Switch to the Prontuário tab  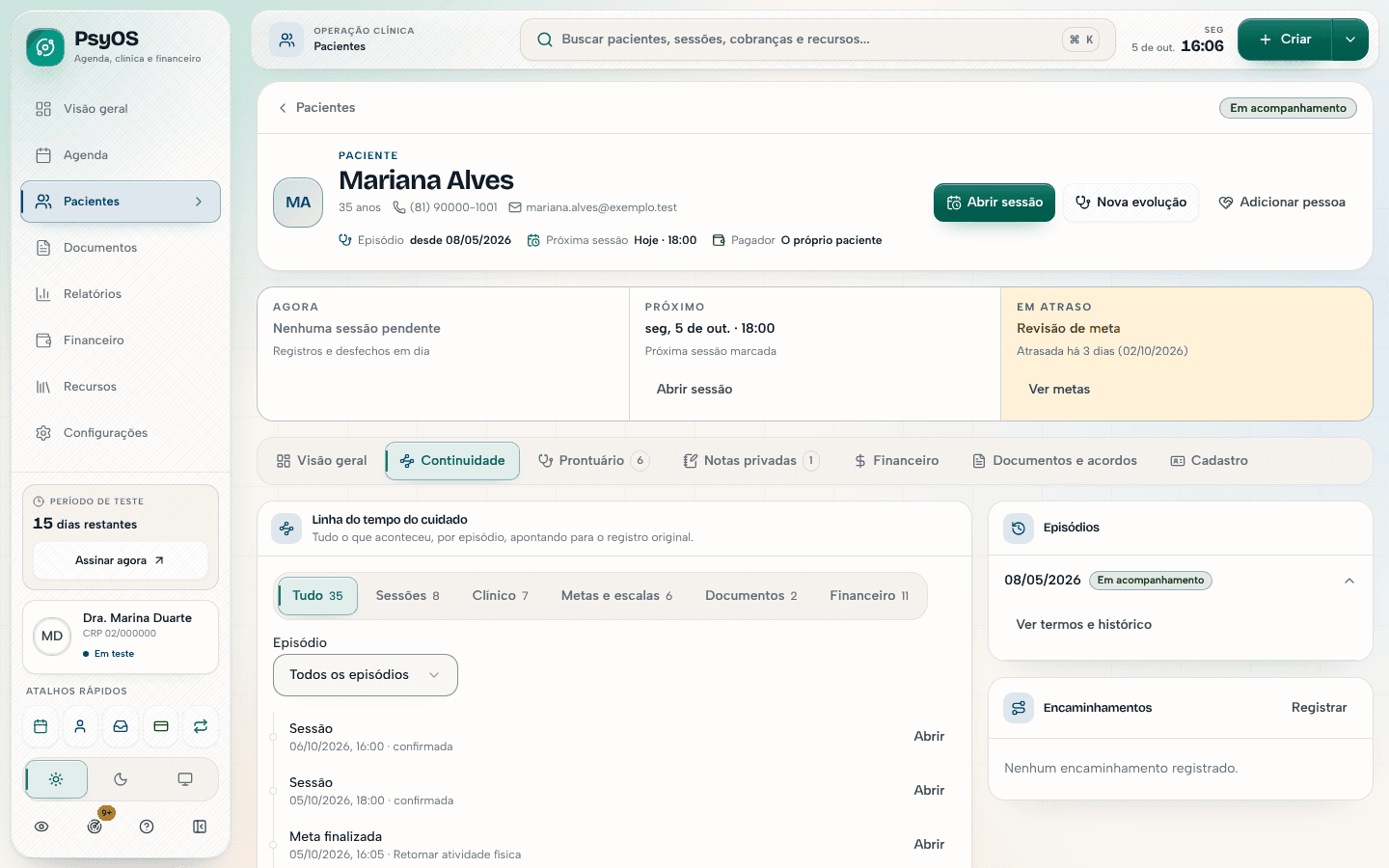click(593, 461)
